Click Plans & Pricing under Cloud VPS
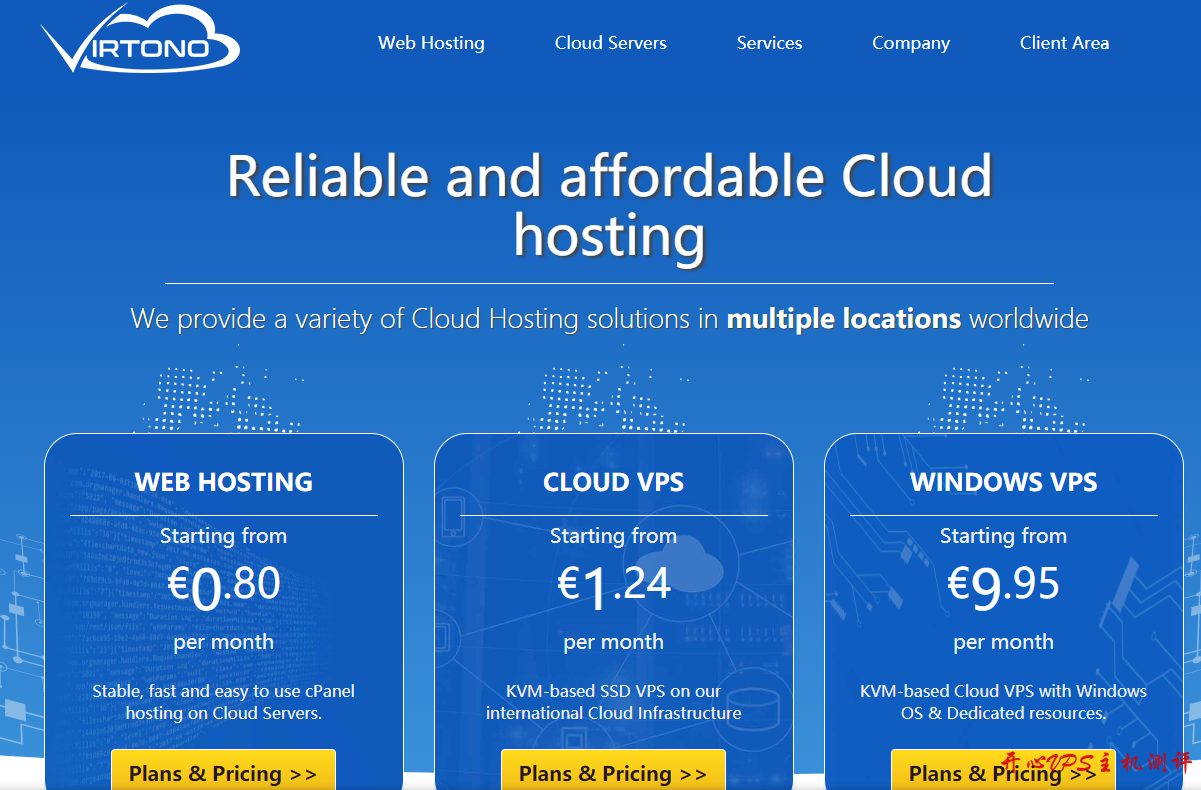Screen dimensions: 1201x790 tap(613, 770)
